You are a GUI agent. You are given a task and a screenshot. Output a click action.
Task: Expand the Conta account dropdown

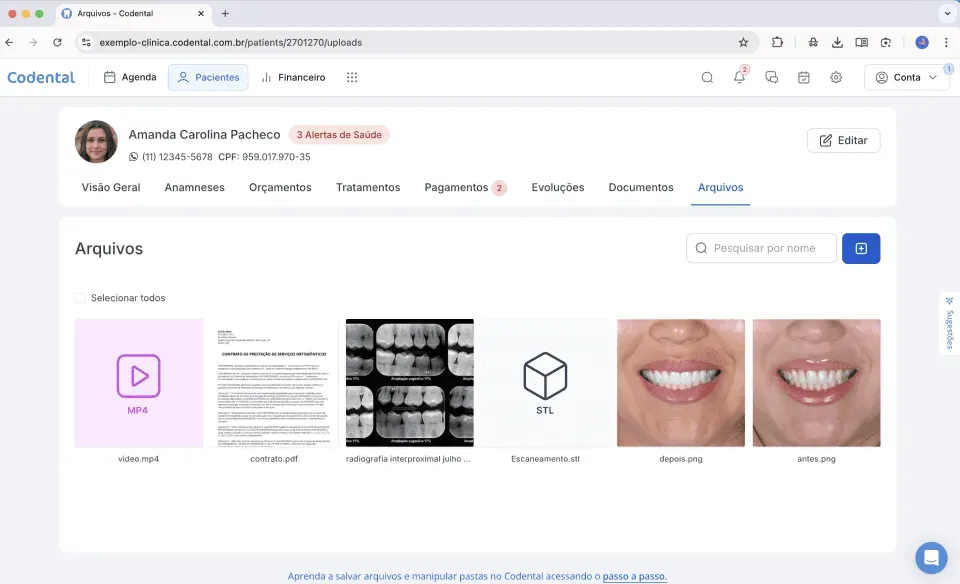(x=907, y=77)
